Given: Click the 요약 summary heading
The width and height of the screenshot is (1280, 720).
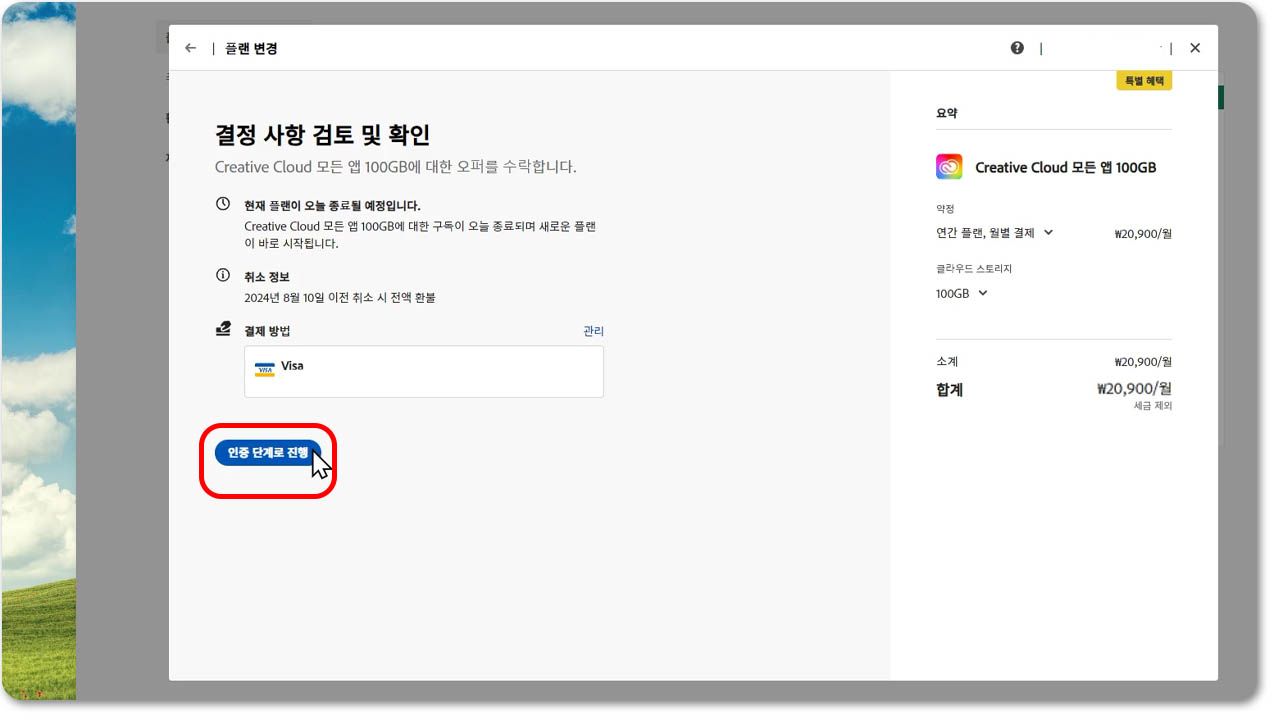Looking at the screenshot, I should tap(946, 114).
